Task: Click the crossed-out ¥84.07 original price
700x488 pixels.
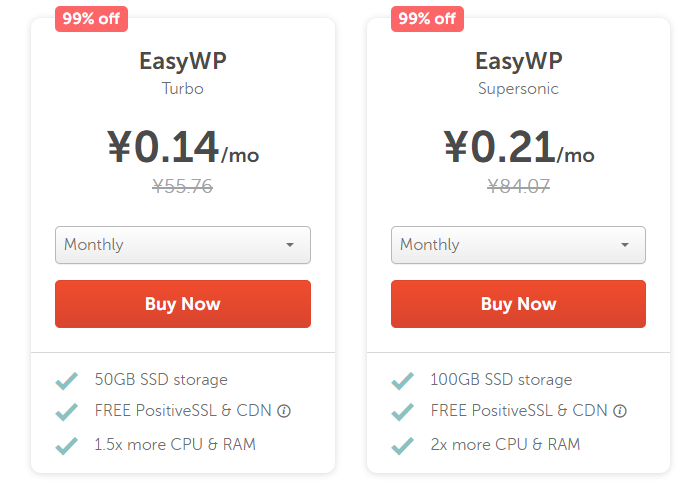Action: coord(518,186)
